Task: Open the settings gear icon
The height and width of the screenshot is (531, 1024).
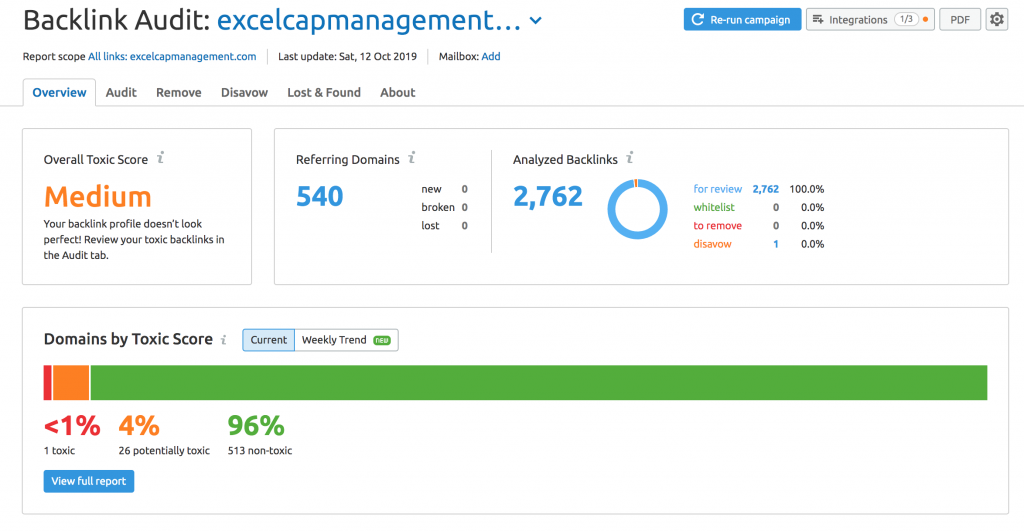Action: click(x=997, y=20)
